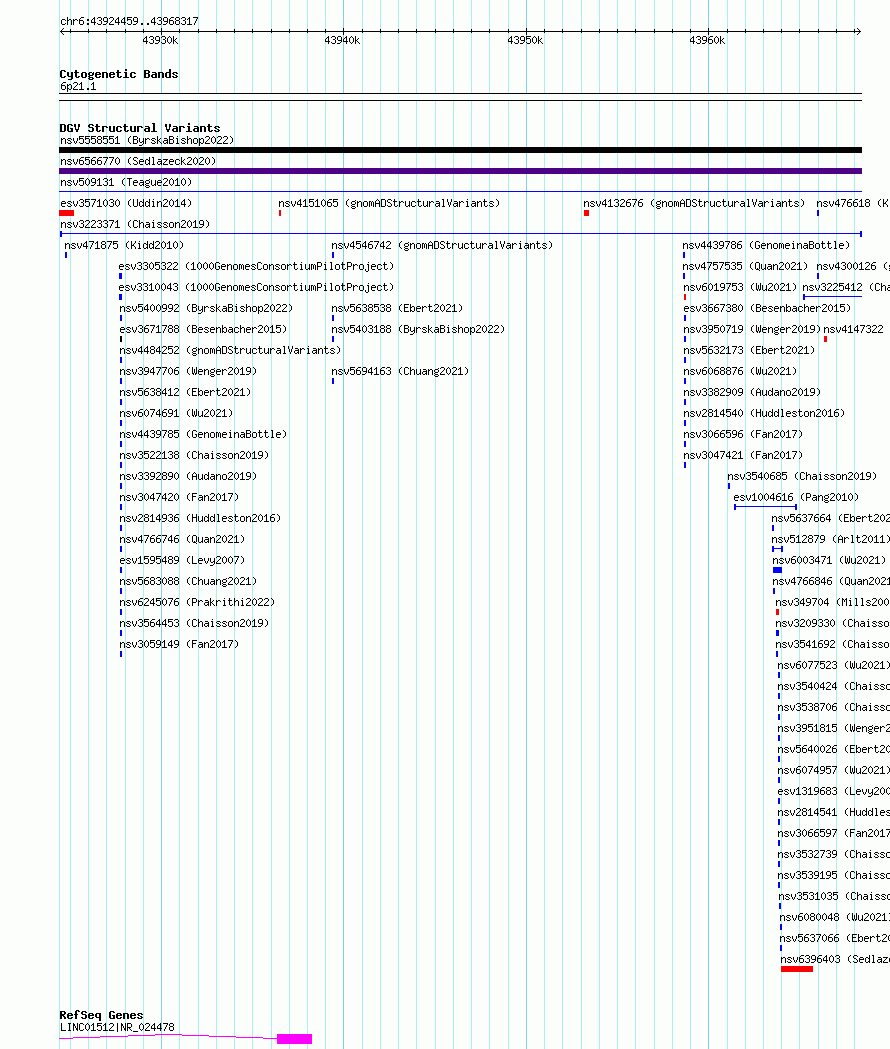This screenshot has width=890, height=1049.
Task: Open nsv4757535 (Quan2021) label
Action: pyautogui.click(x=745, y=266)
